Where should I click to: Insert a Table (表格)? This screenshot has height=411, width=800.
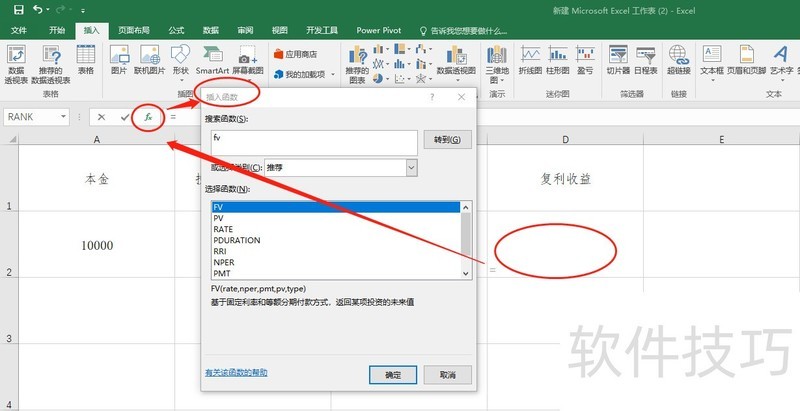(86, 60)
